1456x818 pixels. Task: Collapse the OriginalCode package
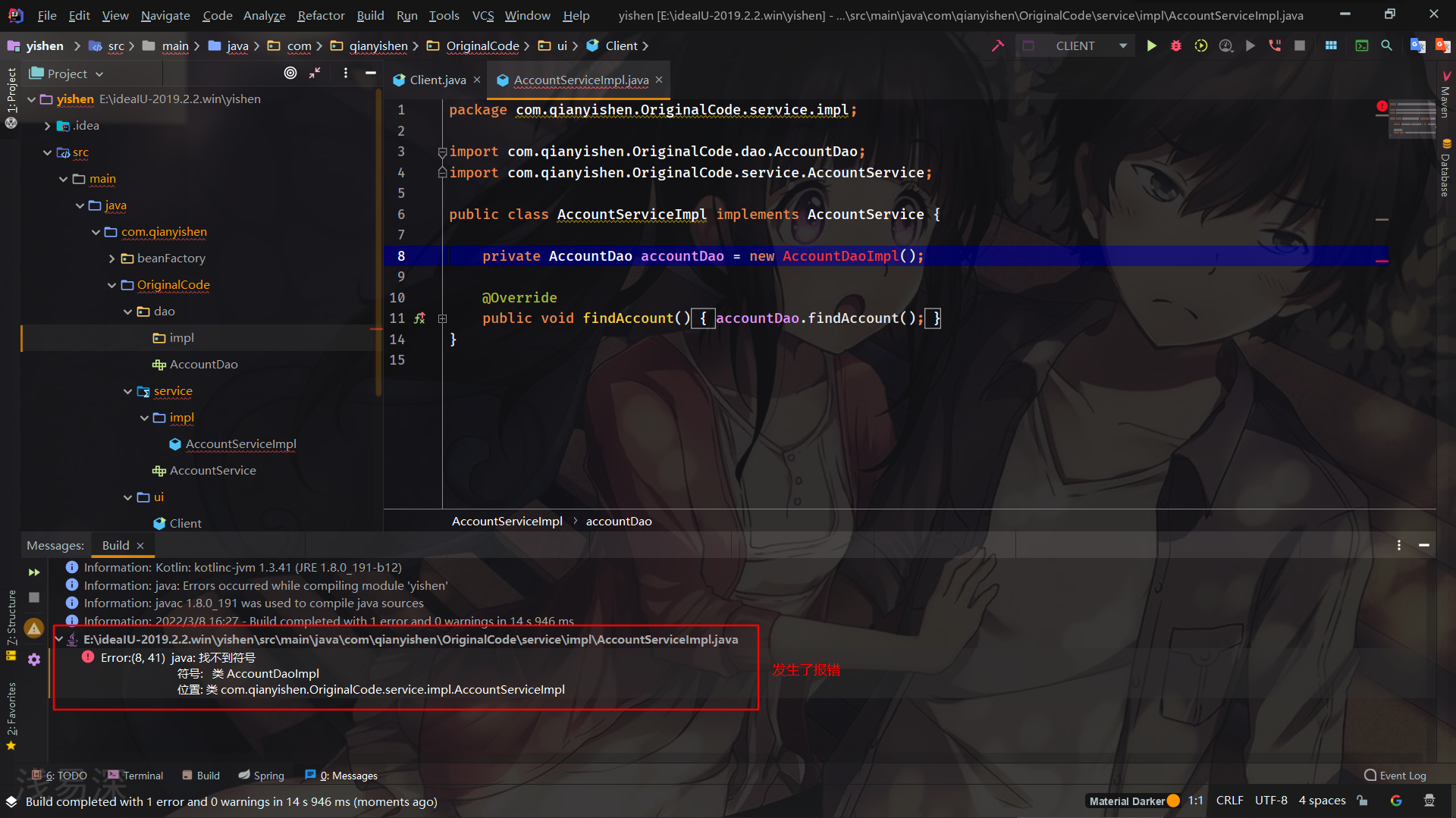click(111, 285)
